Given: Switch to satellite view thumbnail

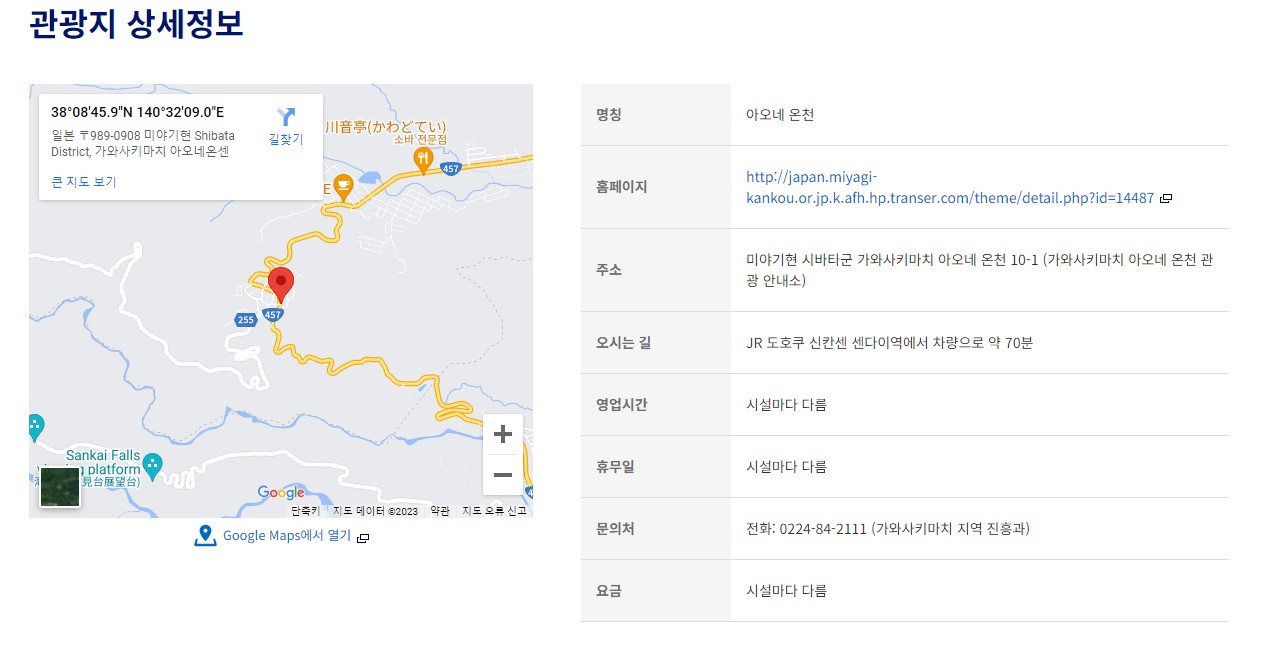Looking at the screenshot, I should (59, 488).
